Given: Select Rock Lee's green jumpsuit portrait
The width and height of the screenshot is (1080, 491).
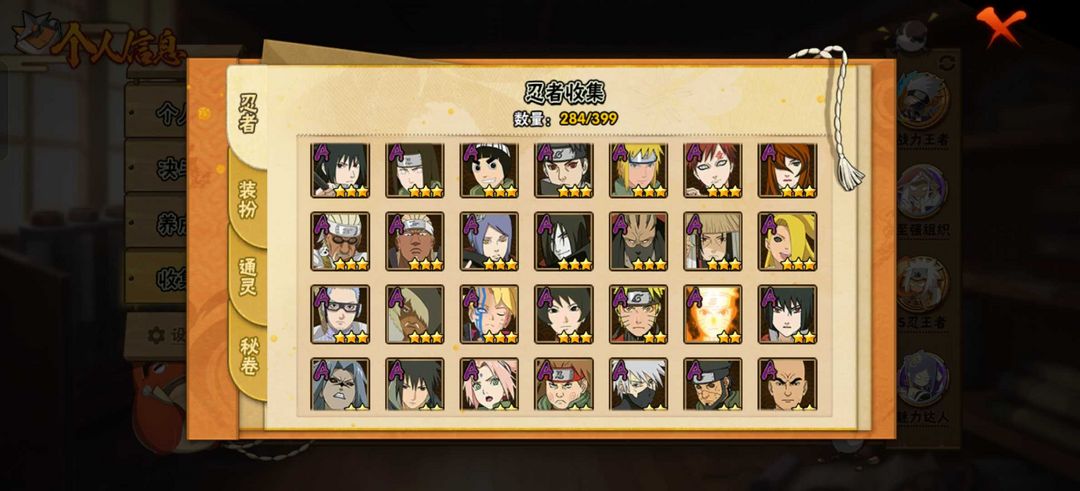Looking at the screenshot, I should pyautogui.click(x=489, y=170).
